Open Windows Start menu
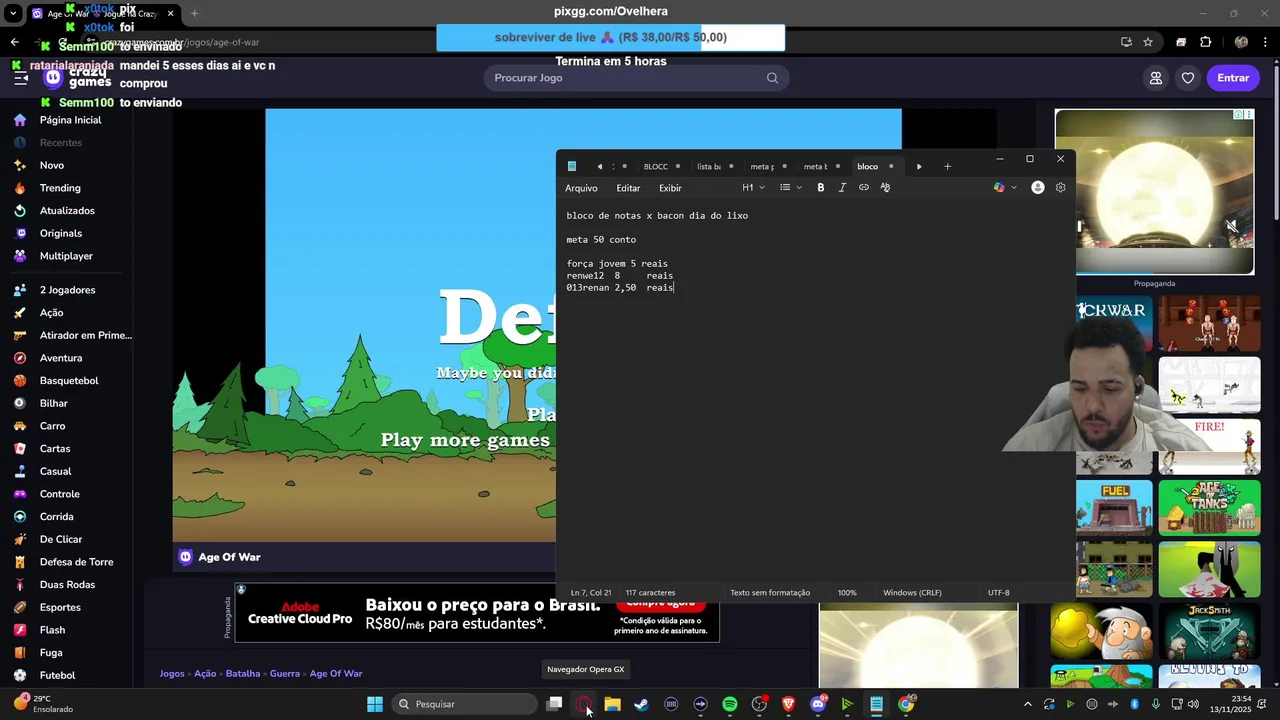This screenshot has width=1280, height=720. [x=375, y=704]
